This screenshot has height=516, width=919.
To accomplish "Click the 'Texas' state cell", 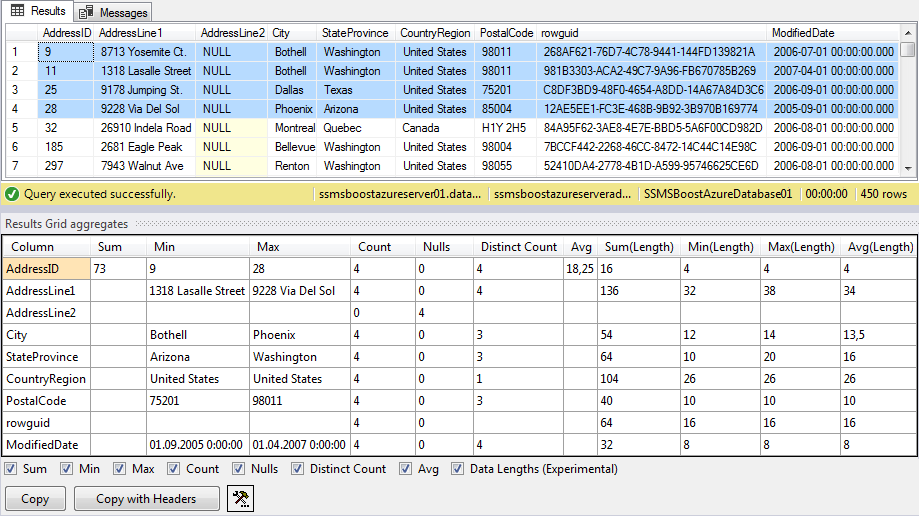I will coord(356,90).
